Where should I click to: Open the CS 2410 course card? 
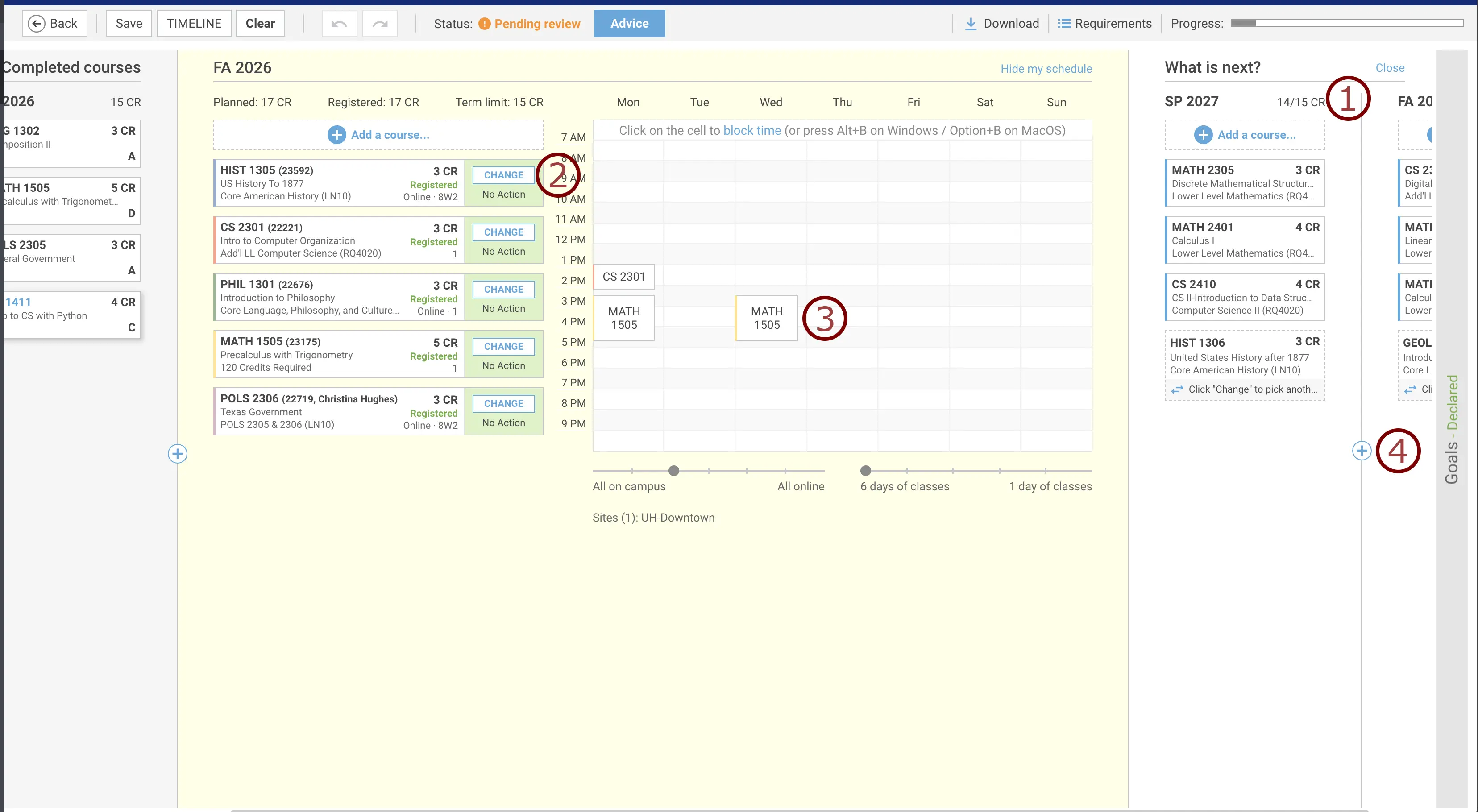1245,297
